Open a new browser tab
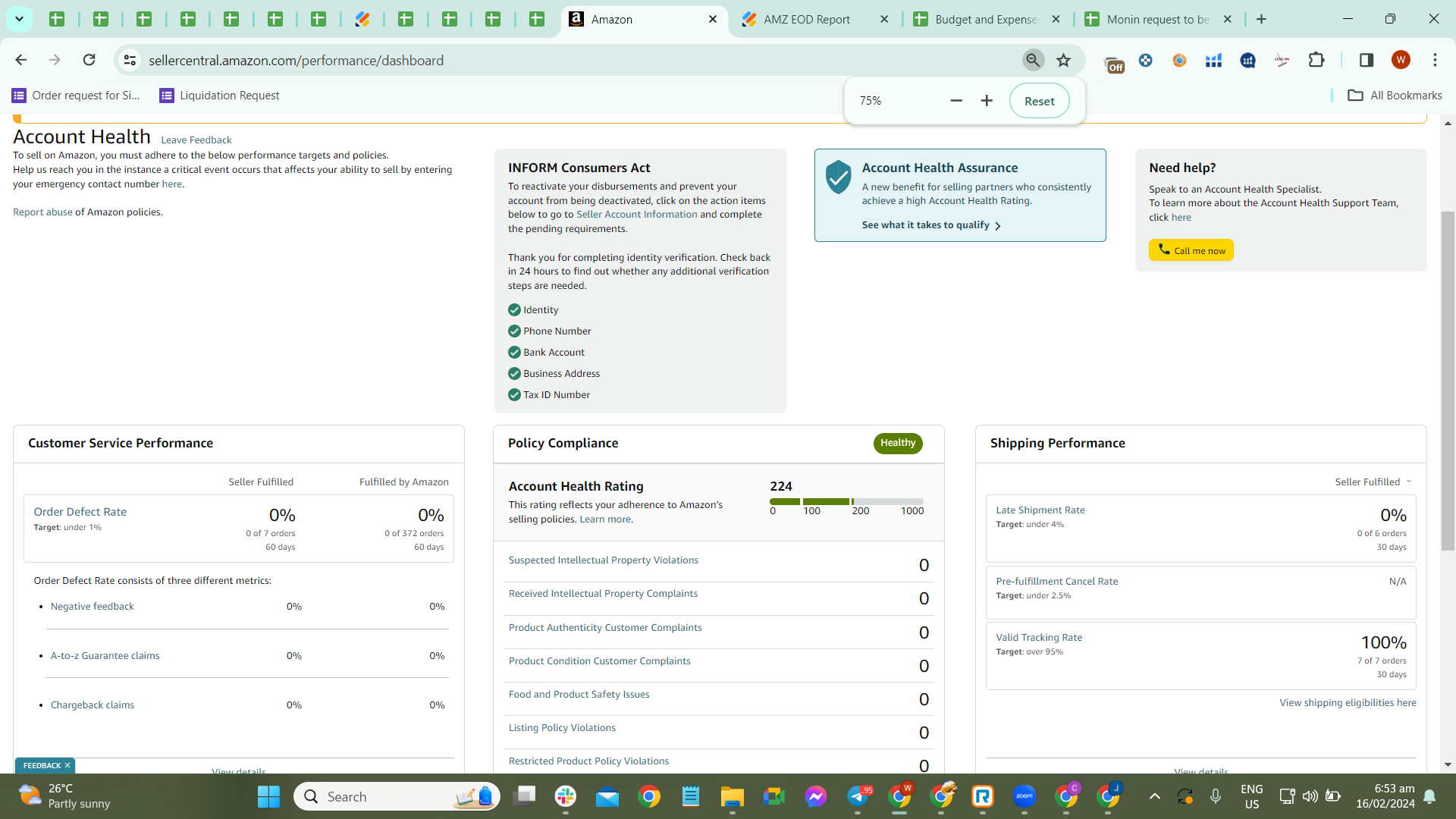The height and width of the screenshot is (819, 1456). pyautogui.click(x=1262, y=20)
